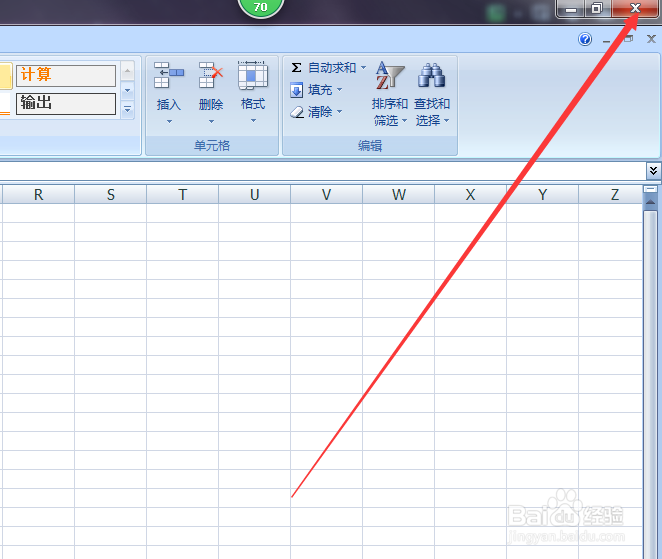The width and height of the screenshot is (662, 559).
Task: Select column X header
Action: pos(470,195)
